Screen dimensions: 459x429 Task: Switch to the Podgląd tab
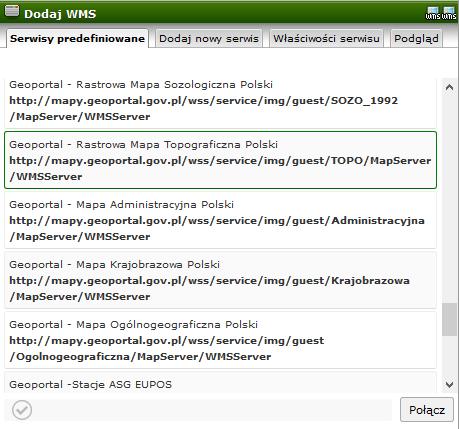(x=416, y=38)
